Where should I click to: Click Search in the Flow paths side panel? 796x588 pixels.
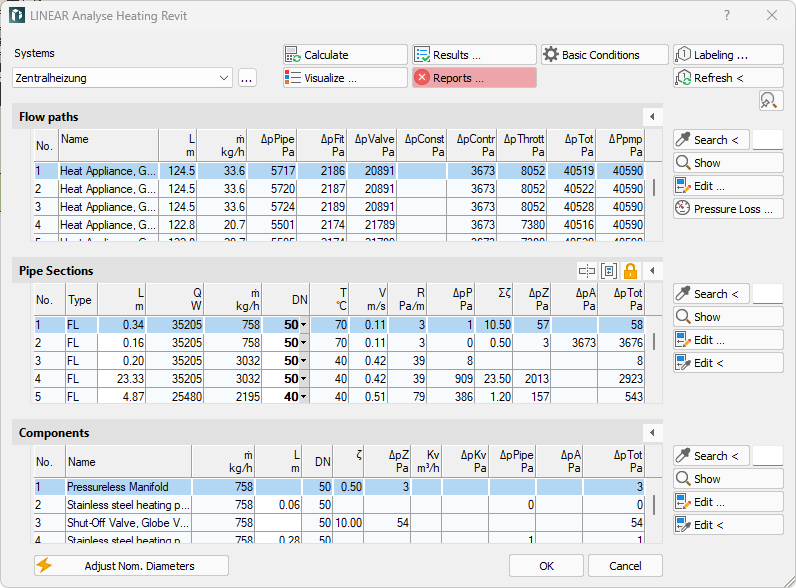point(711,140)
